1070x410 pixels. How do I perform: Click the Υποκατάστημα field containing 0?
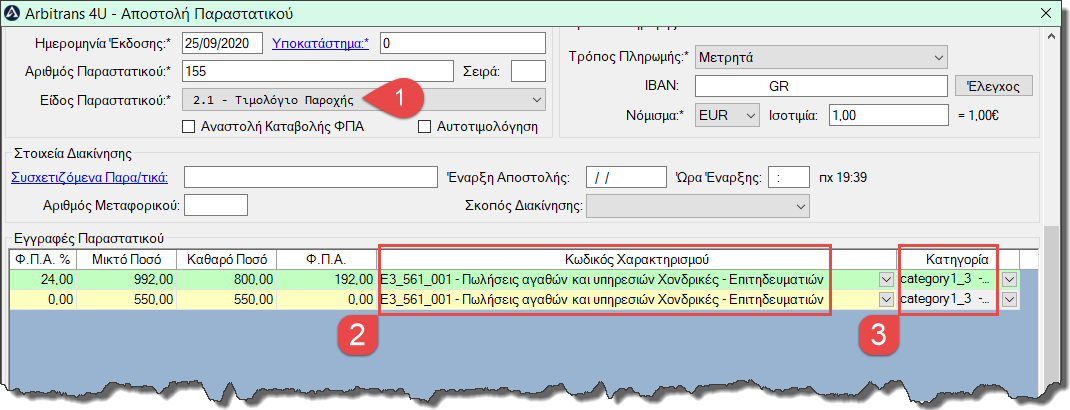click(x=463, y=43)
